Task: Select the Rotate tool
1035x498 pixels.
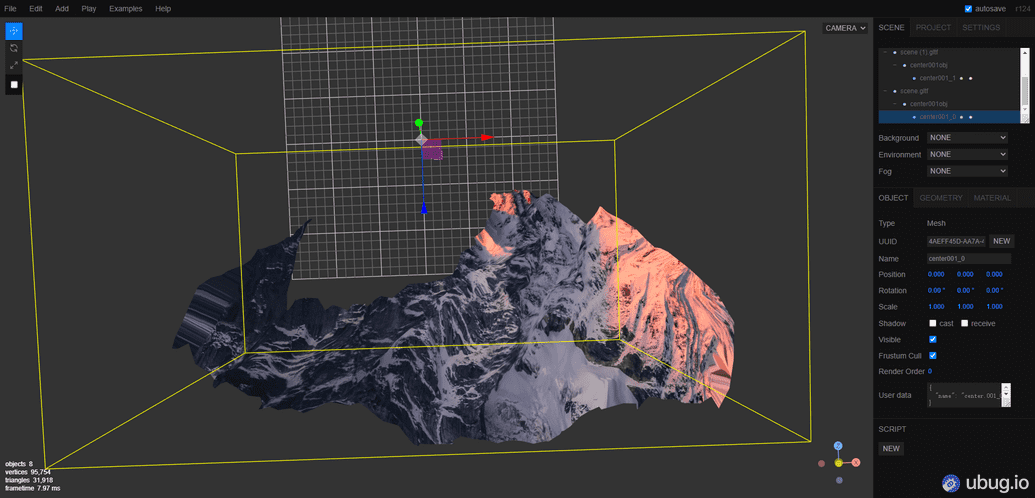Action: click(14, 48)
